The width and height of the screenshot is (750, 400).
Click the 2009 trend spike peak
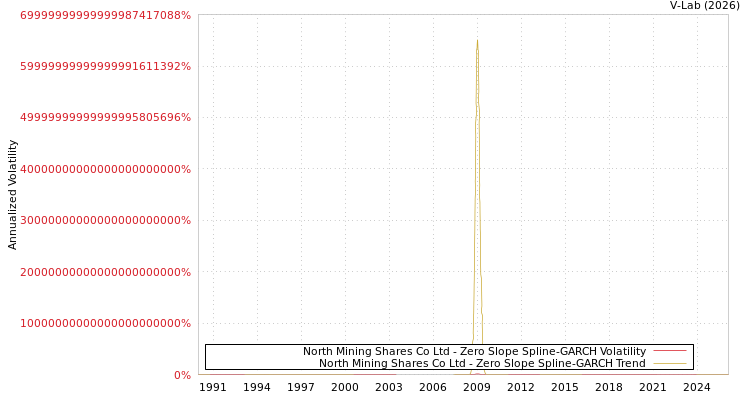477,40
